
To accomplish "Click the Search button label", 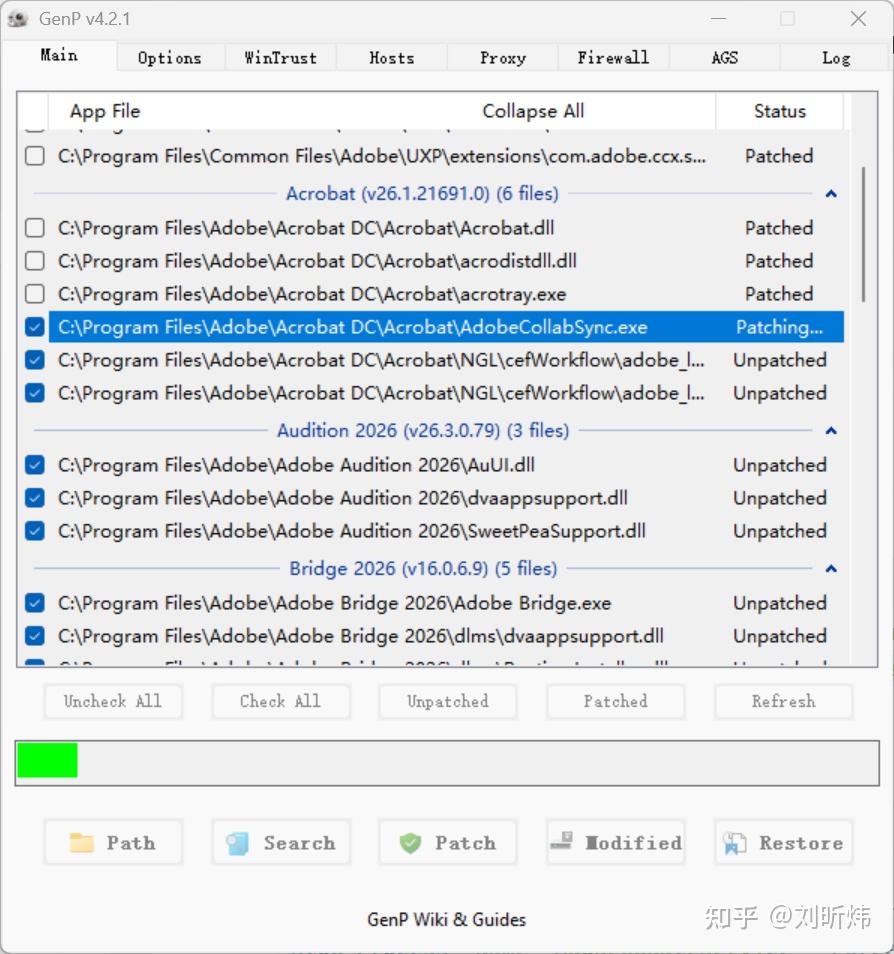I will [x=299, y=843].
